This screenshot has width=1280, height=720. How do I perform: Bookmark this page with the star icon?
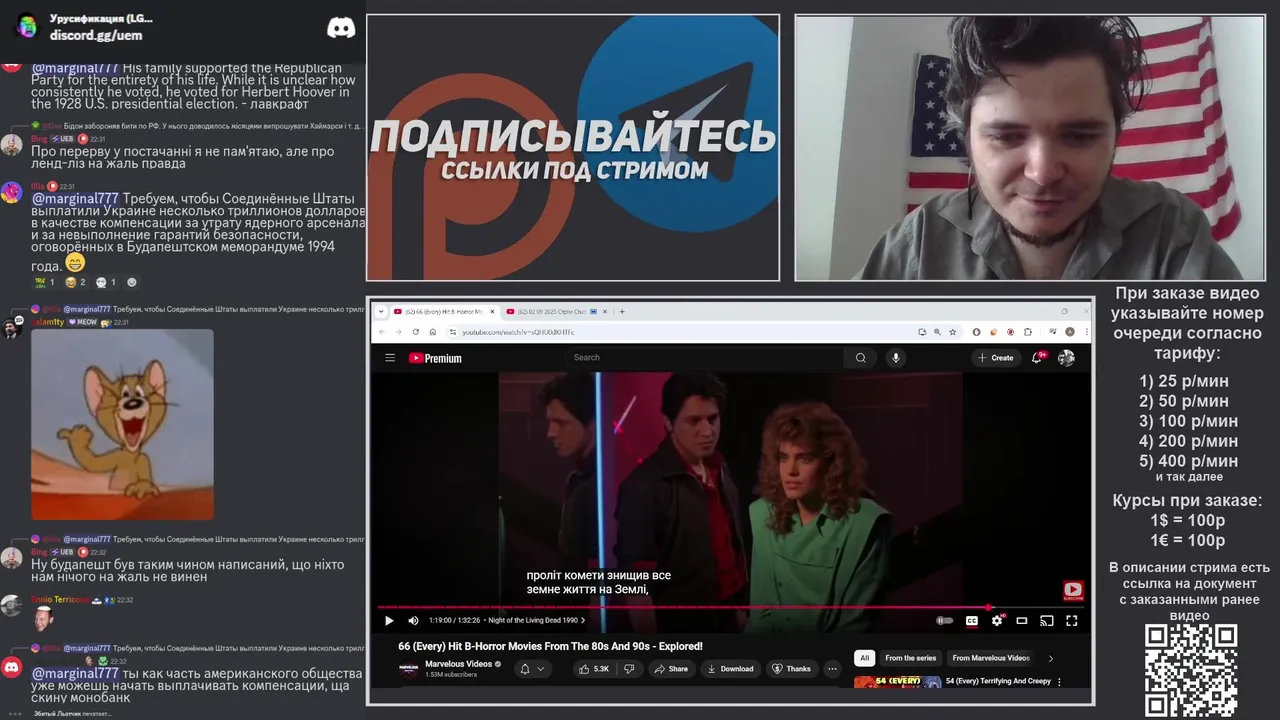pos(953,332)
